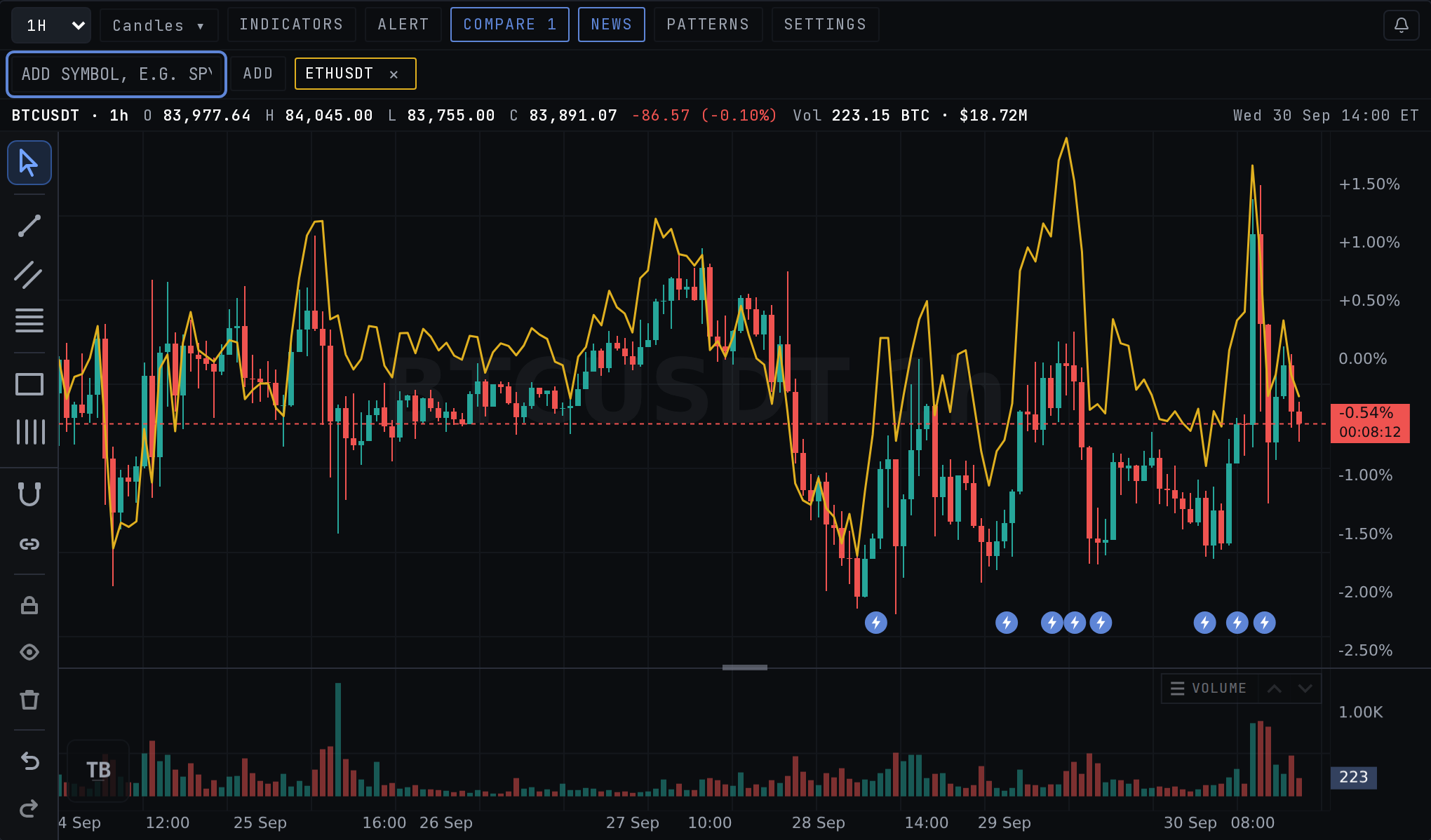Click the -2.50% axis label
The image size is (1431, 840).
(1365, 650)
